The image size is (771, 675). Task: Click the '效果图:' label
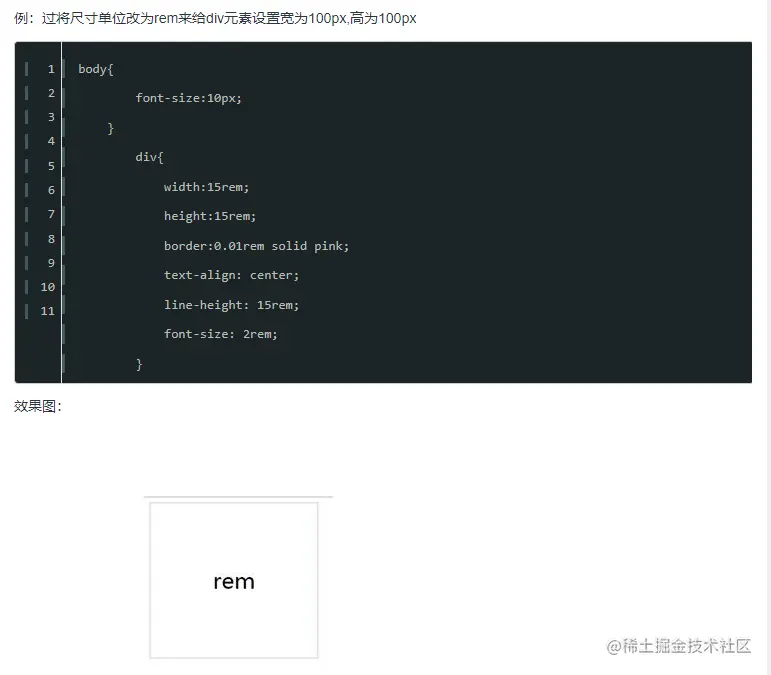[x=38, y=407]
